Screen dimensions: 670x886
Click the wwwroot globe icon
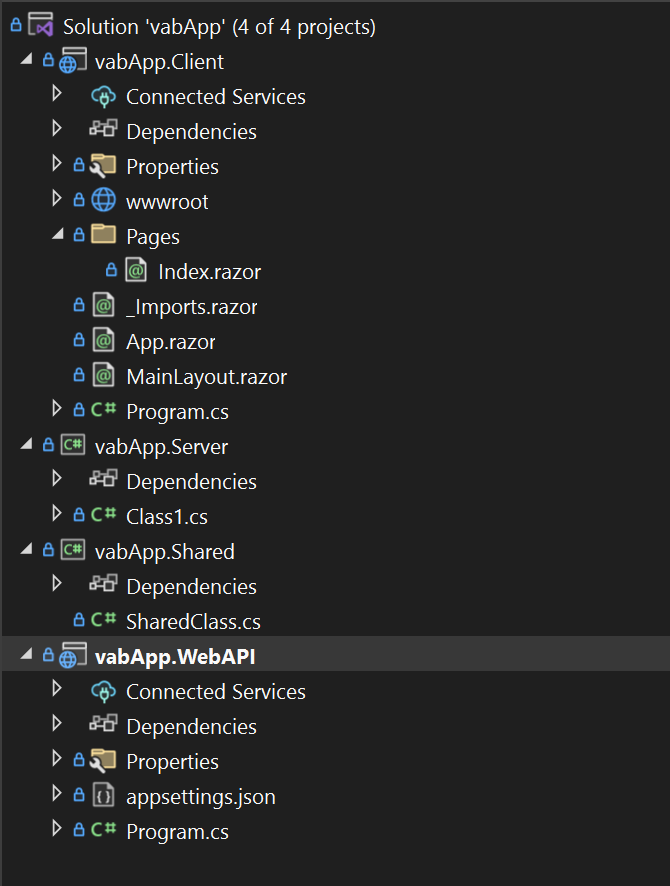103,201
